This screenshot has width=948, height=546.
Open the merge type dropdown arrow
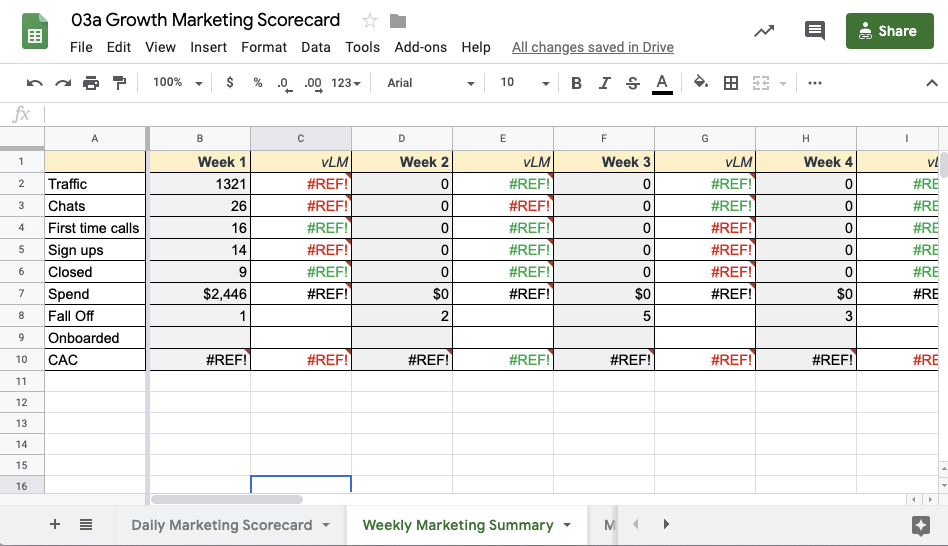[782, 83]
